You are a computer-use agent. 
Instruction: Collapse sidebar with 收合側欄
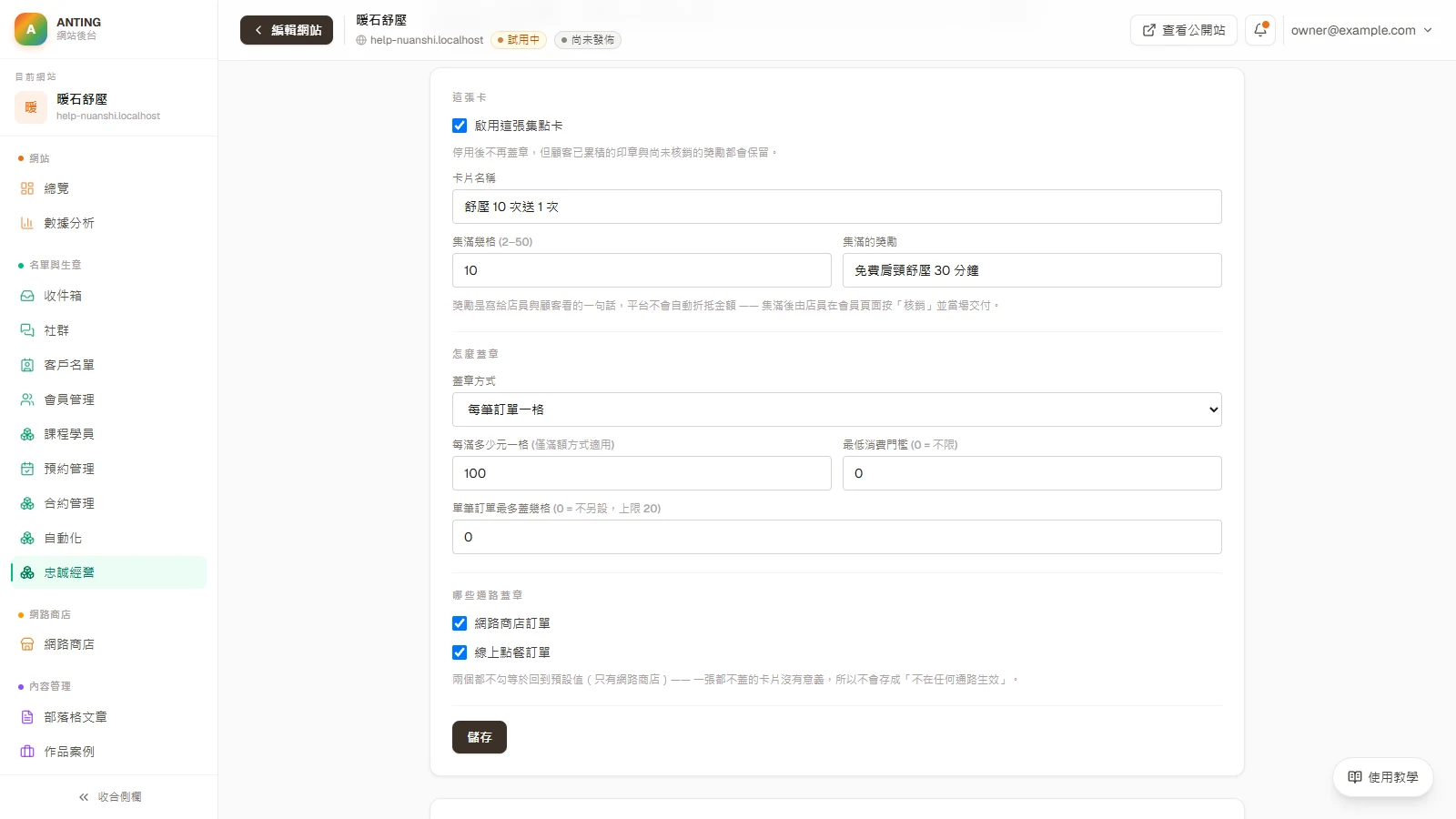pos(109,797)
